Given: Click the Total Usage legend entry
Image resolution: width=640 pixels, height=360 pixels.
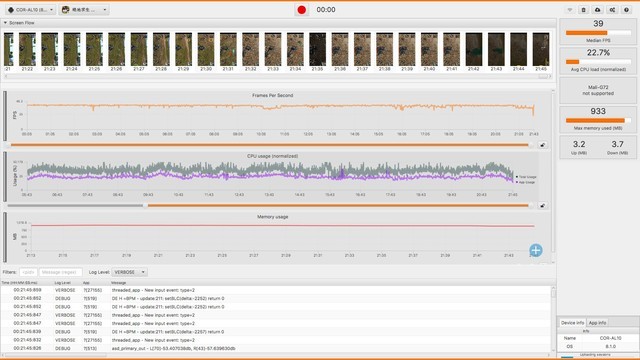Looking at the screenshot, I should 527,177.
